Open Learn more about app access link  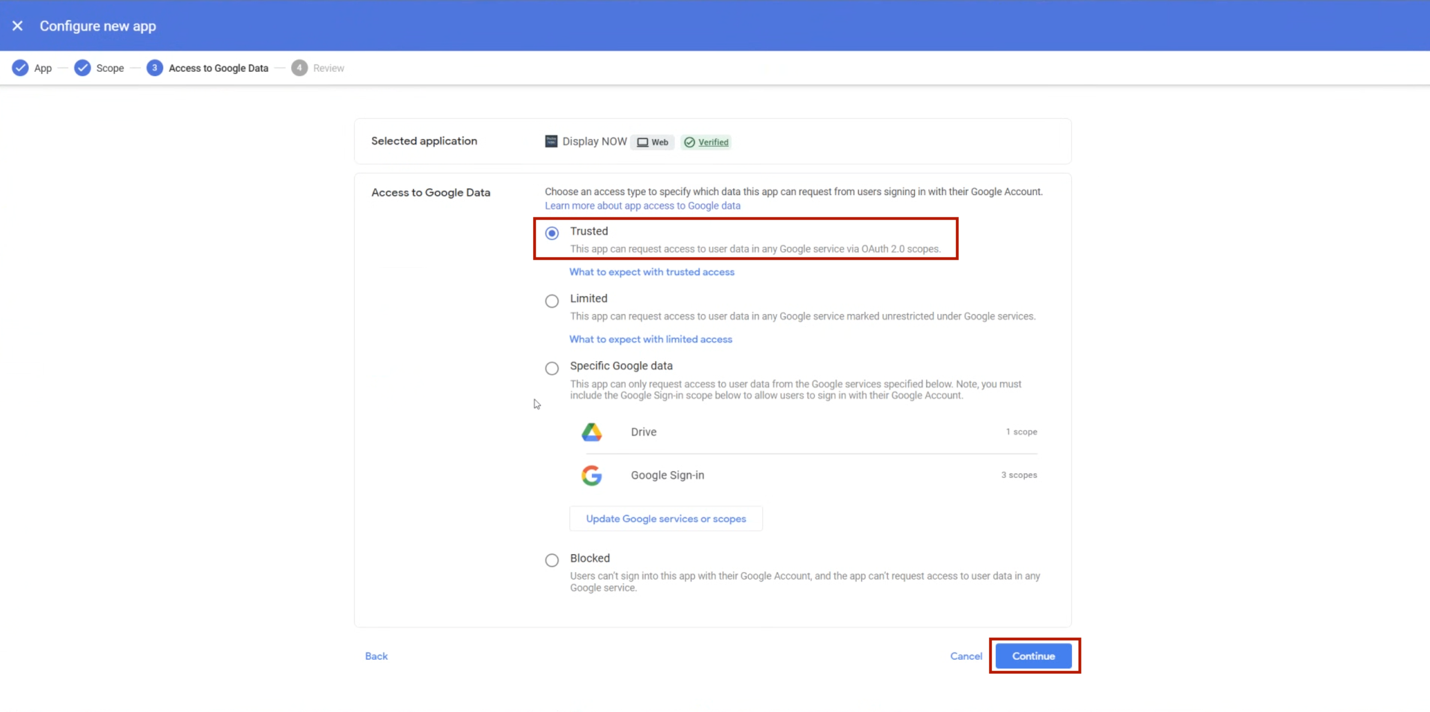(x=643, y=206)
